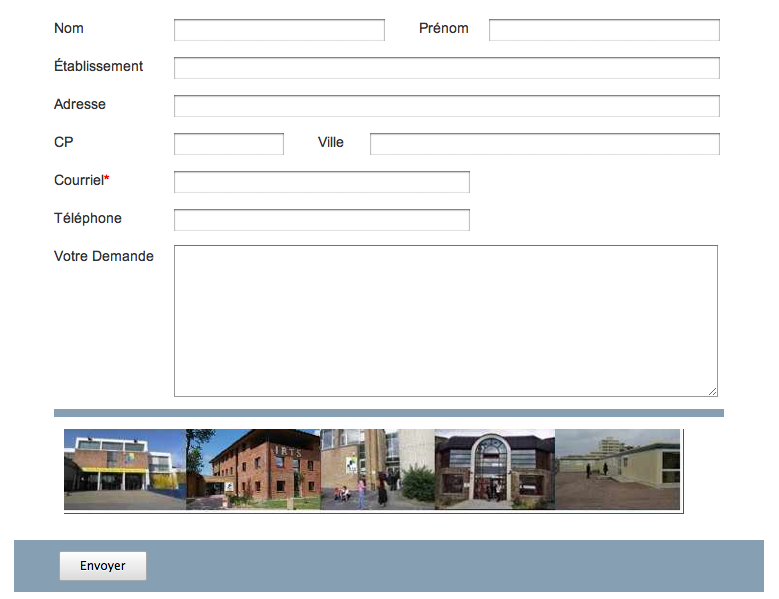Focus the CP postal code box
Image resolution: width=779 pixels, height=599 pixels.
(x=229, y=144)
